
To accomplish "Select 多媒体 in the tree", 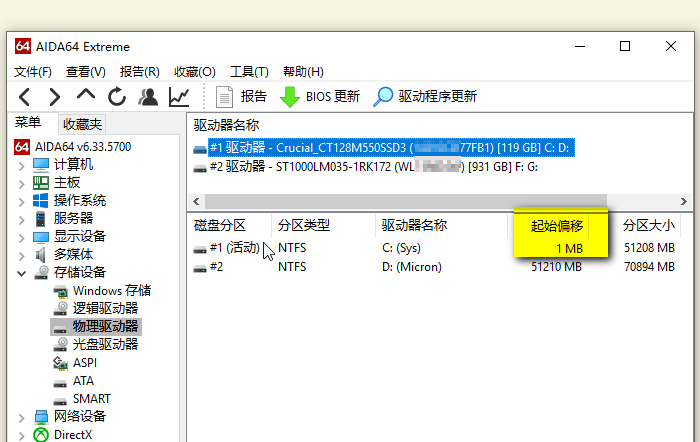I will [x=73, y=254].
